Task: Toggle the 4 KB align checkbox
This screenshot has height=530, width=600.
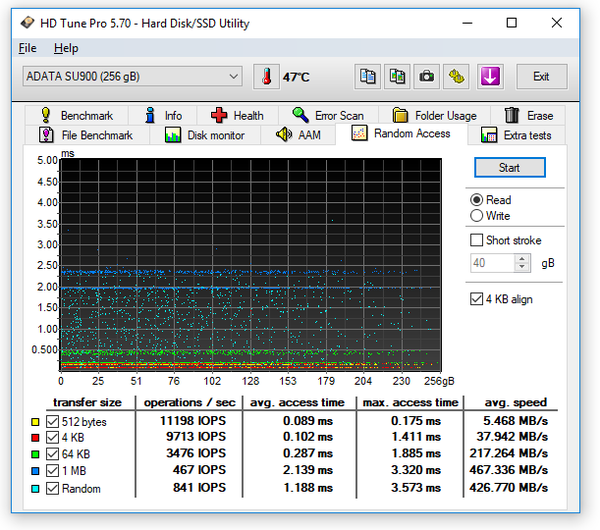Action: pyautogui.click(x=476, y=299)
